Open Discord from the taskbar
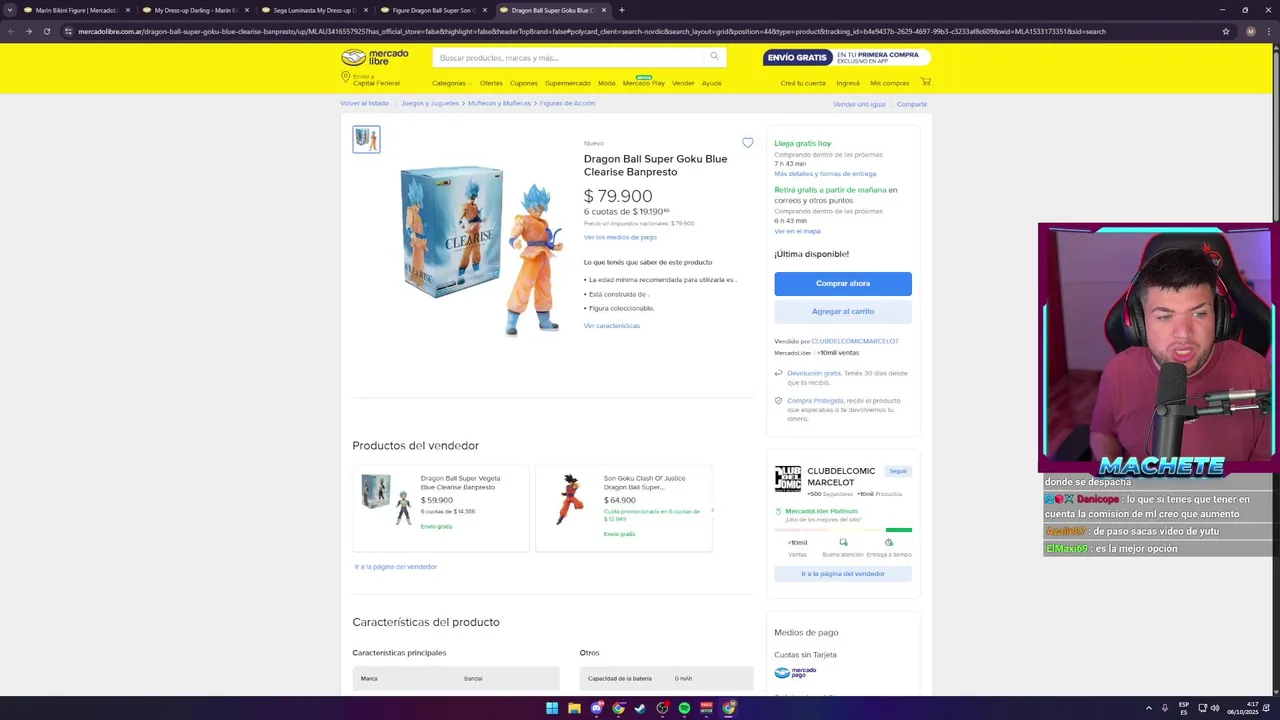1280x720 pixels. [x=596, y=708]
